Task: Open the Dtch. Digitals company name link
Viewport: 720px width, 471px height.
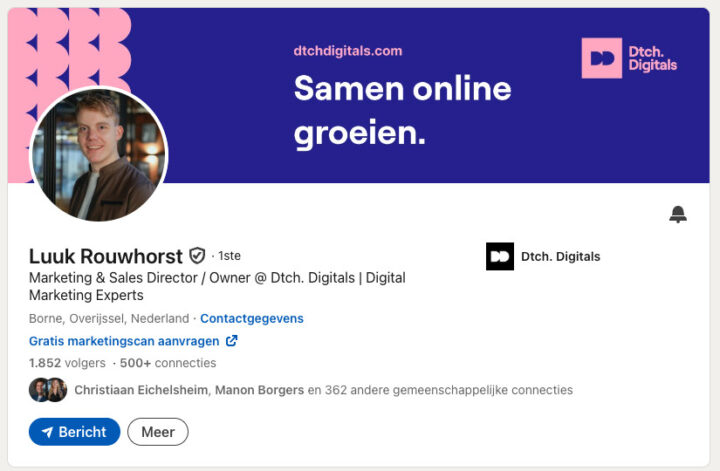Action: pyautogui.click(x=560, y=256)
